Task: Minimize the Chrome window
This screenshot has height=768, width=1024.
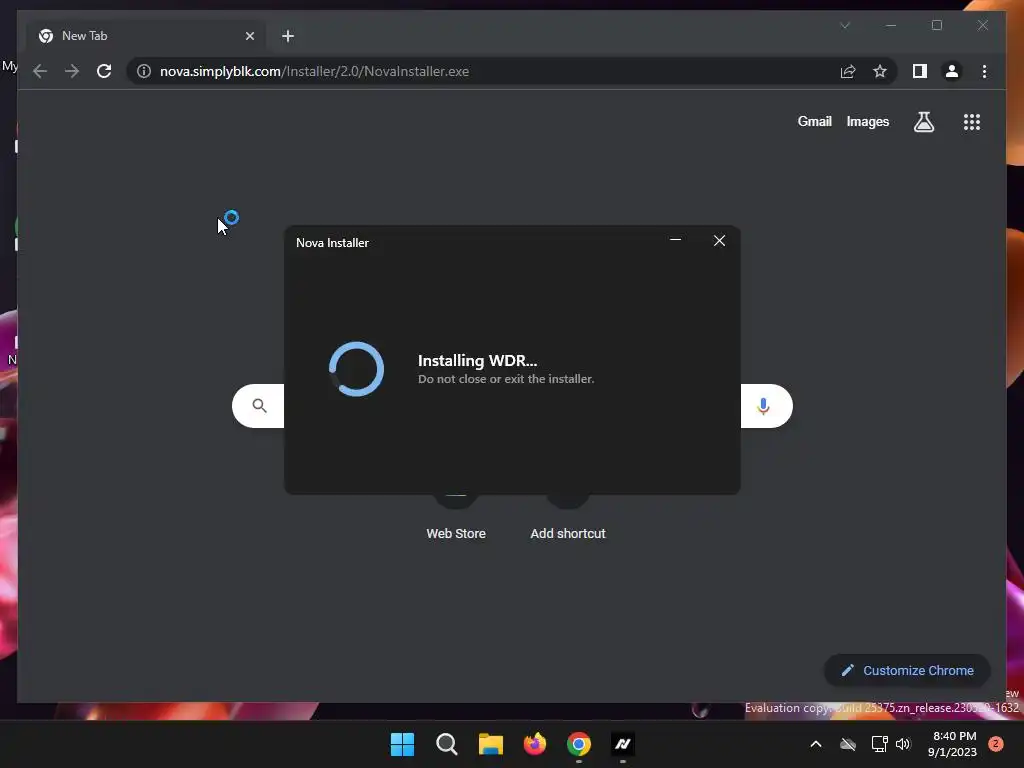Action: [x=891, y=25]
